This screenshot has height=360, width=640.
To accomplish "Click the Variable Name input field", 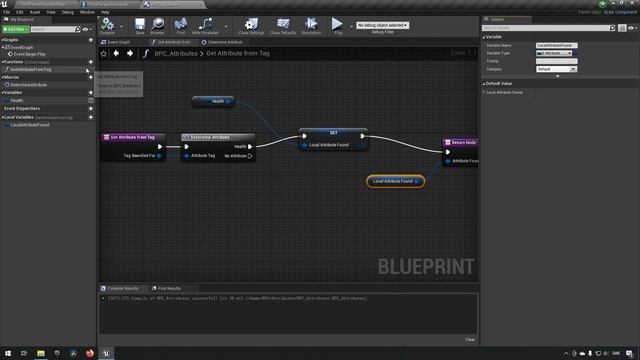I will [556, 45].
